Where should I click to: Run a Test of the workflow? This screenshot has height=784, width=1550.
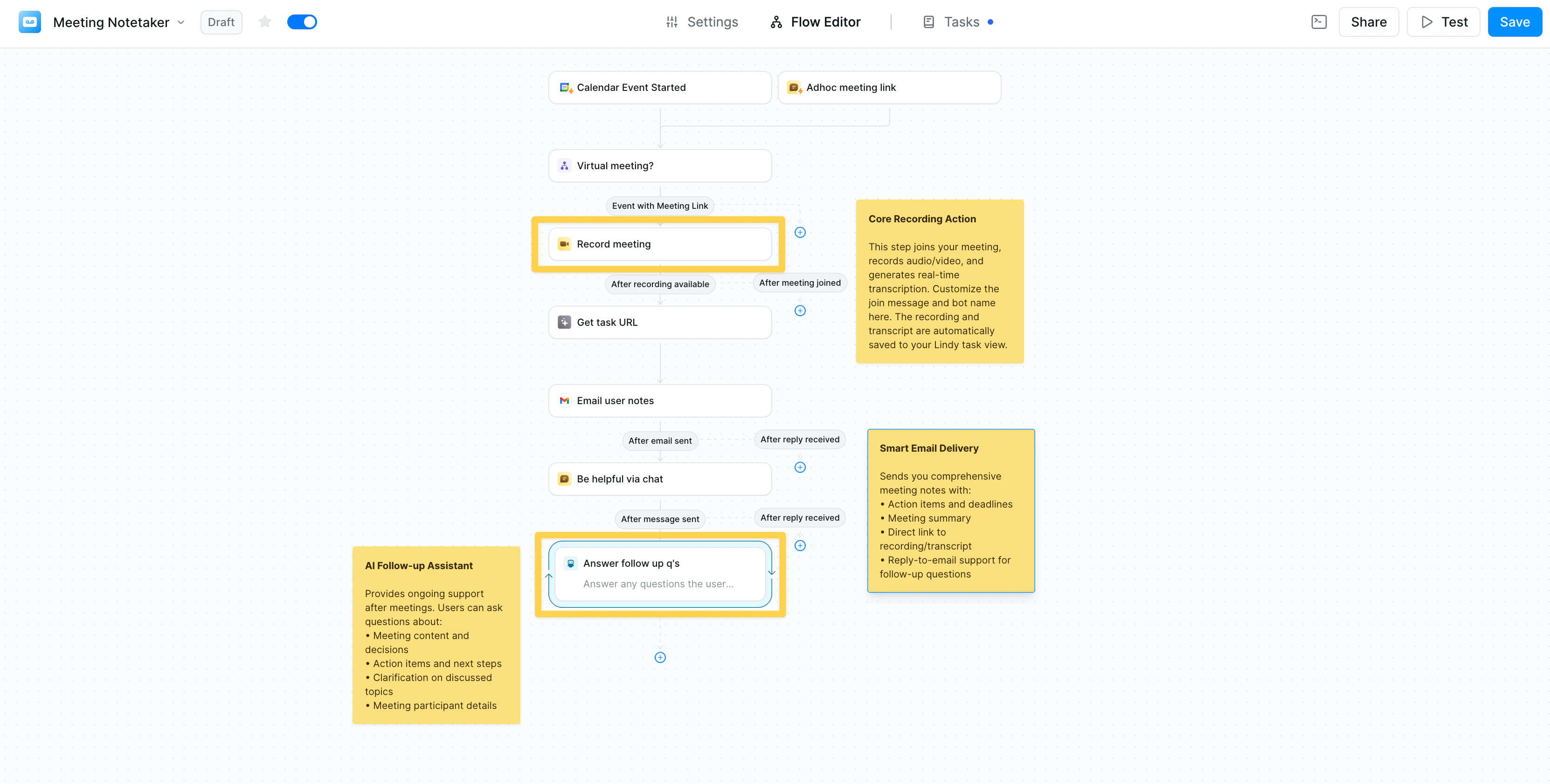tap(1443, 21)
